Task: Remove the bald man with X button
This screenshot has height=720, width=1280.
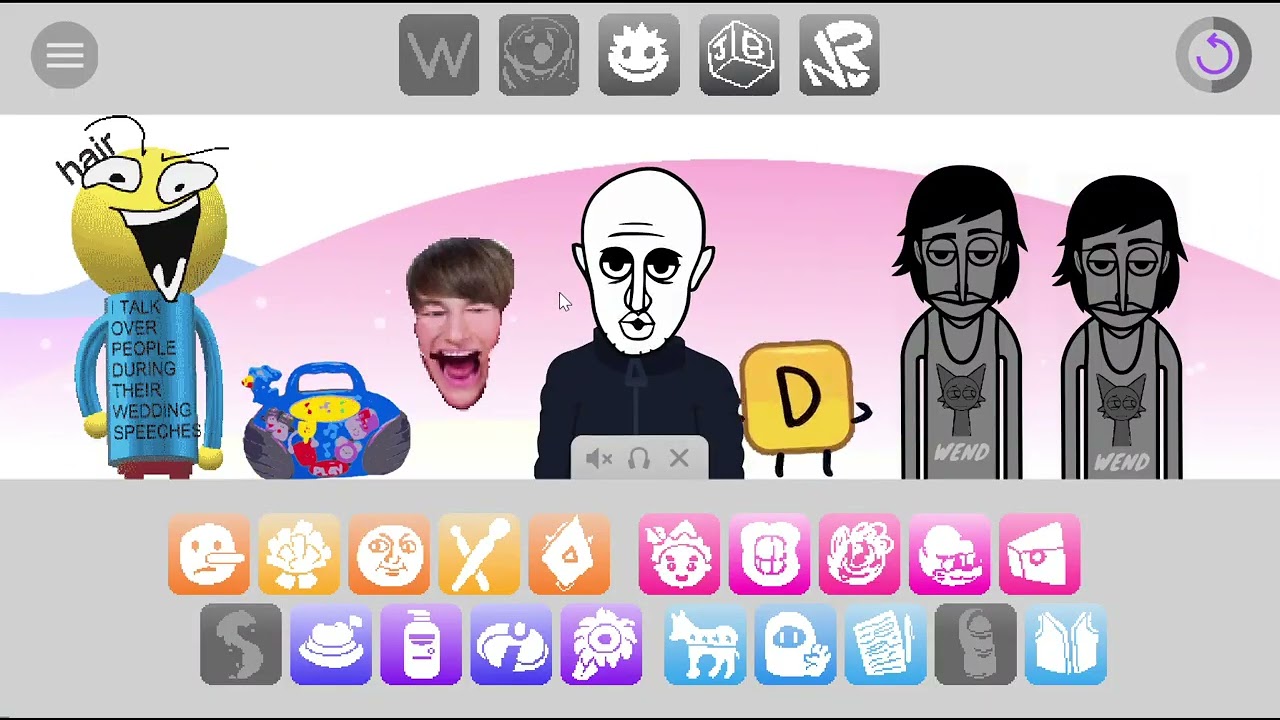Action: 679,459
